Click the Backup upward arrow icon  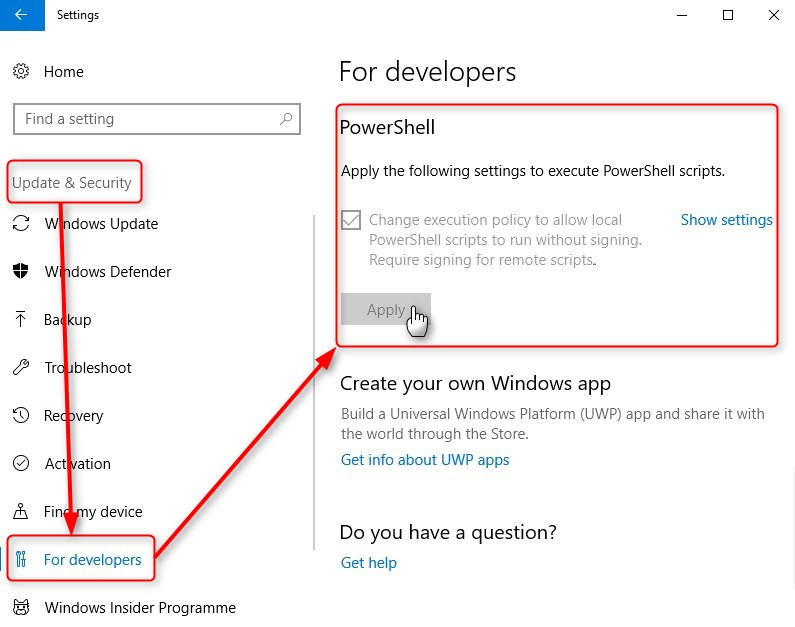click(20, 319)
